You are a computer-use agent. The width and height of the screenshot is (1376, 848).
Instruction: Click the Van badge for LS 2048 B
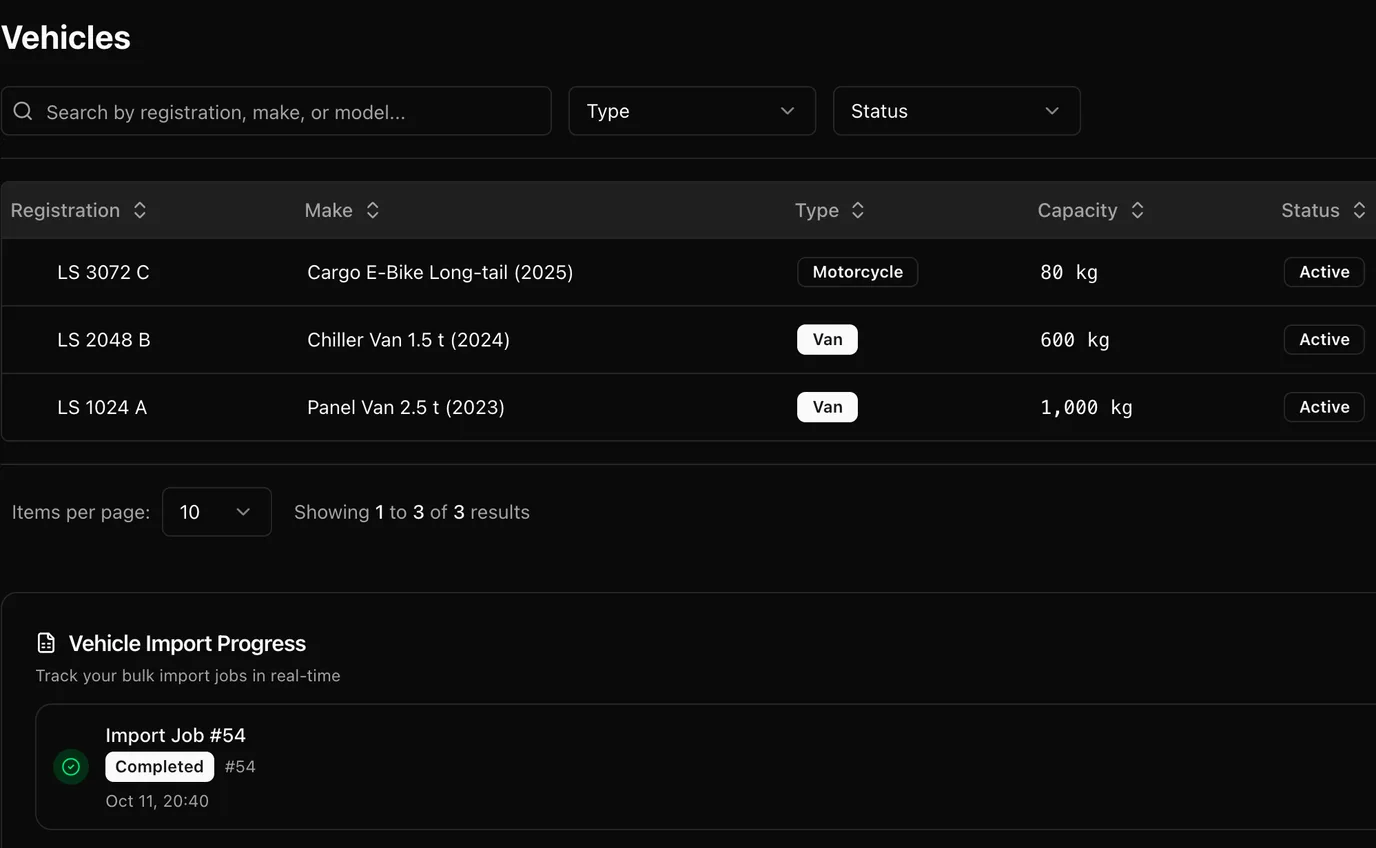coord(827,340)
